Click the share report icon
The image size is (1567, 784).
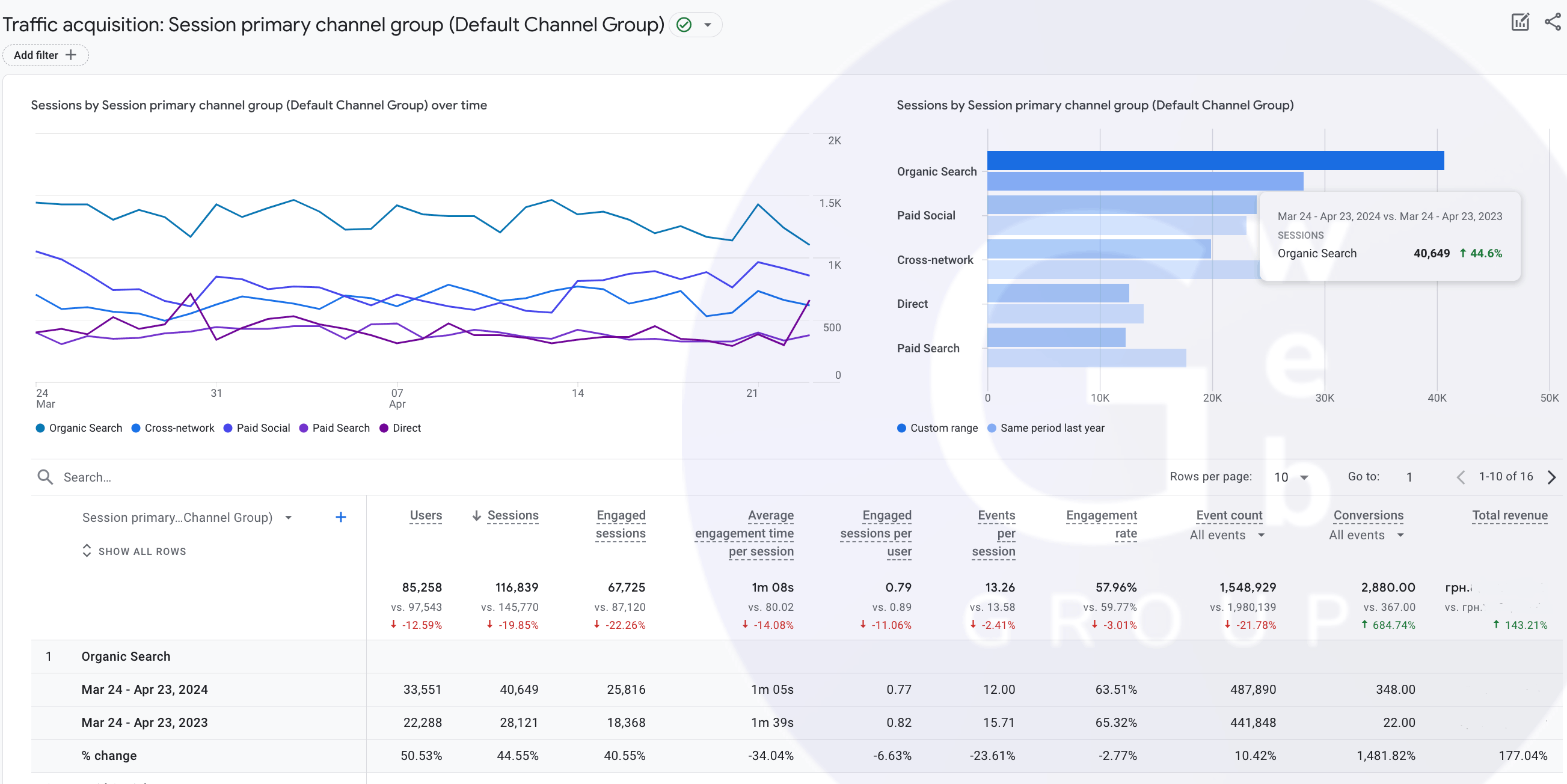coord(1552,22)
